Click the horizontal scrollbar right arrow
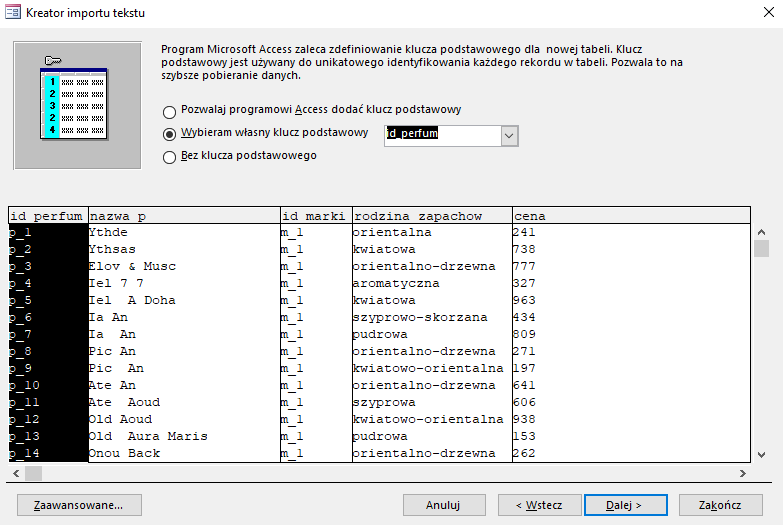This screenshot has height=525, width=783. tap(743, 473)
